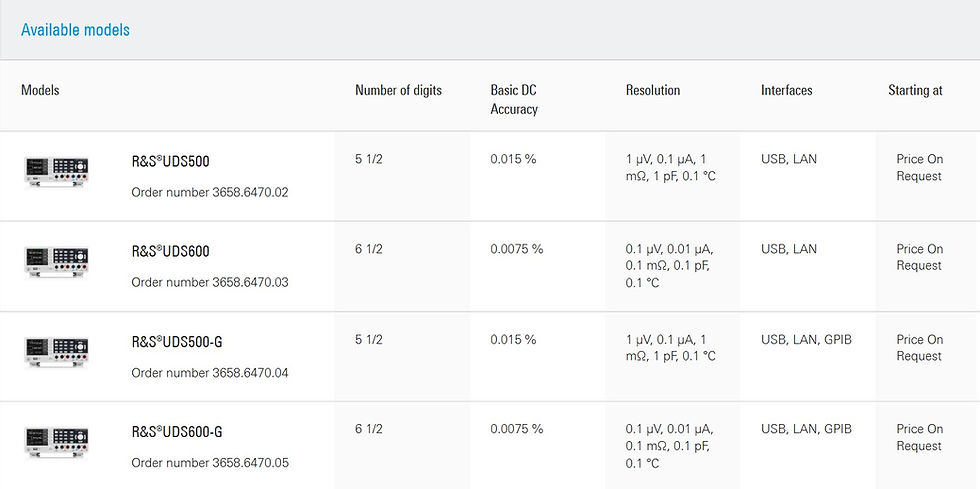Click the Models column header
Viewport: 980px width, 489px height.
click(40, 91)
